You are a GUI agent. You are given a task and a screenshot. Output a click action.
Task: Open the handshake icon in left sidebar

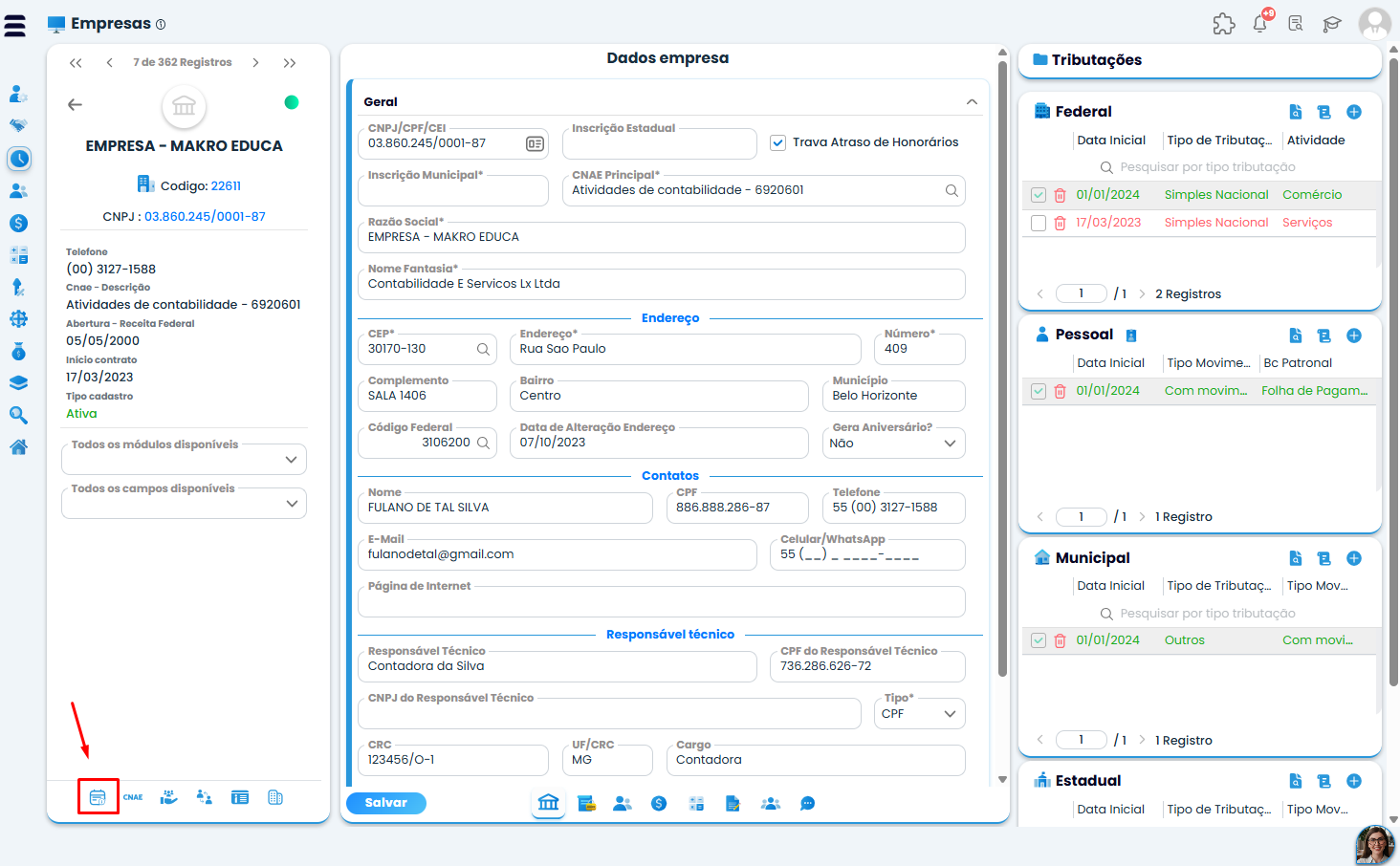18,125
